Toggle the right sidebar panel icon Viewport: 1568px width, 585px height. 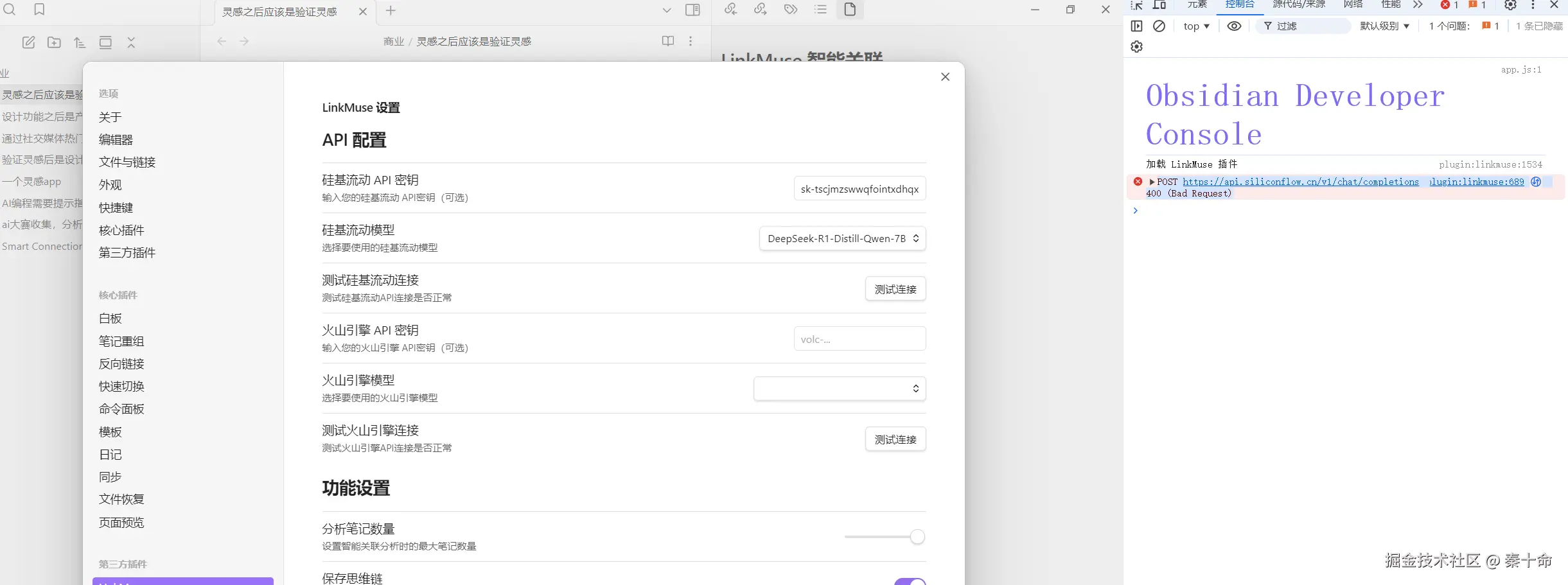coord(692,10)
